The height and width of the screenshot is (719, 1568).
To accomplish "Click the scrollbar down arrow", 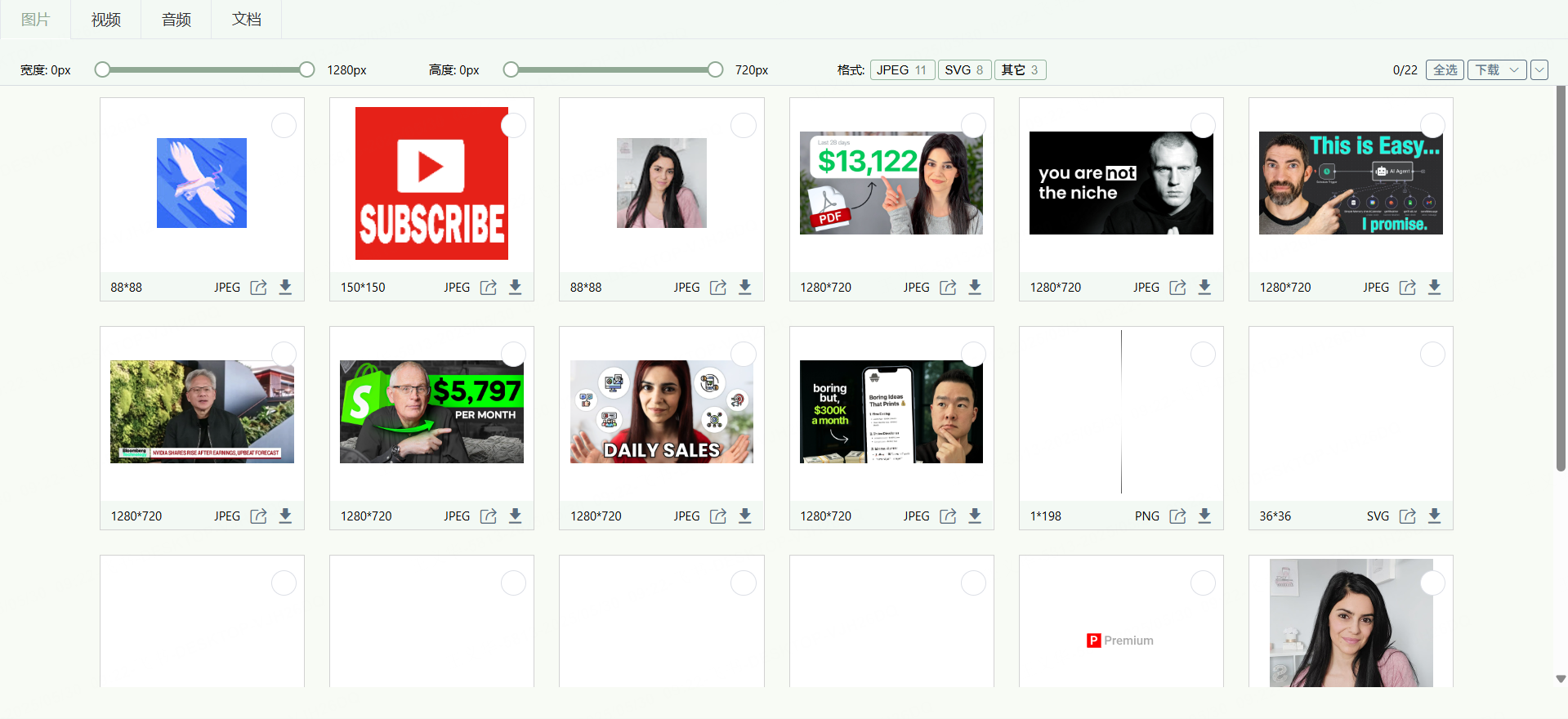I will tap(1561, 679).
